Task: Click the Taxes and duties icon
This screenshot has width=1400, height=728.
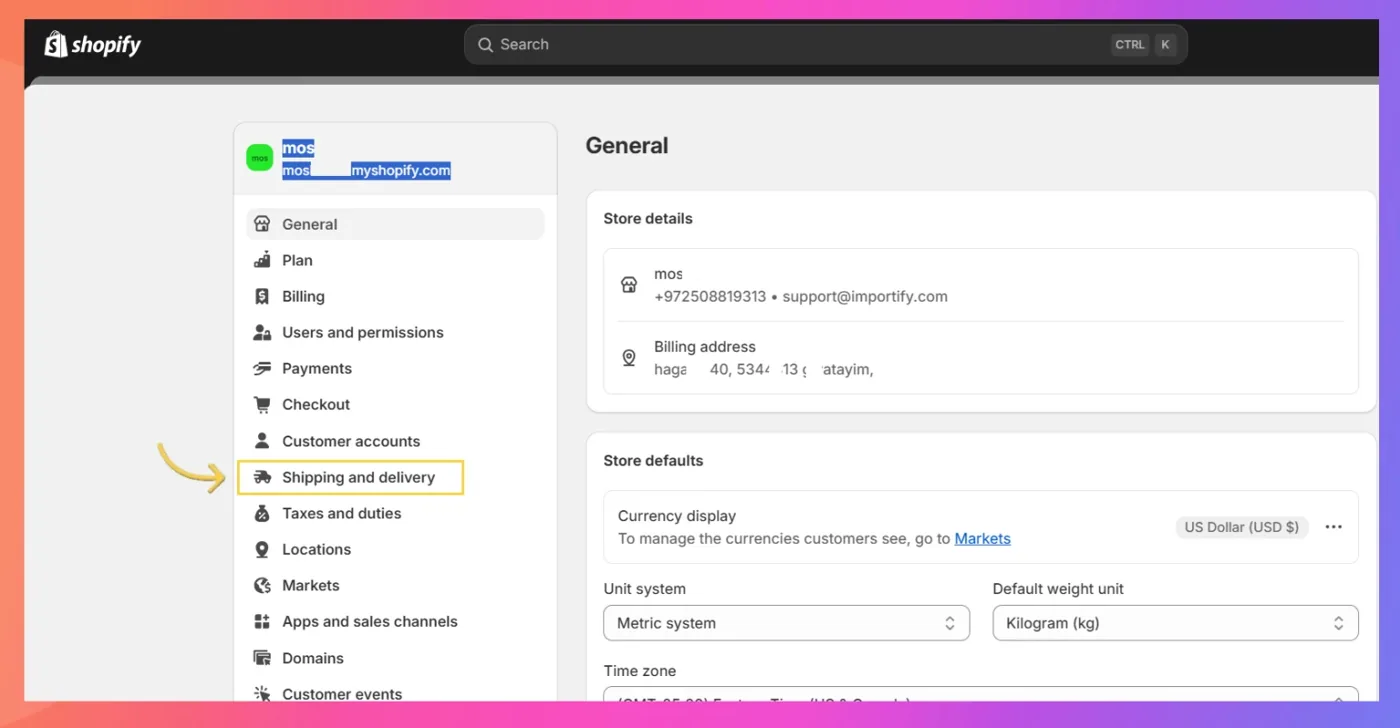Action: [262, 513]
